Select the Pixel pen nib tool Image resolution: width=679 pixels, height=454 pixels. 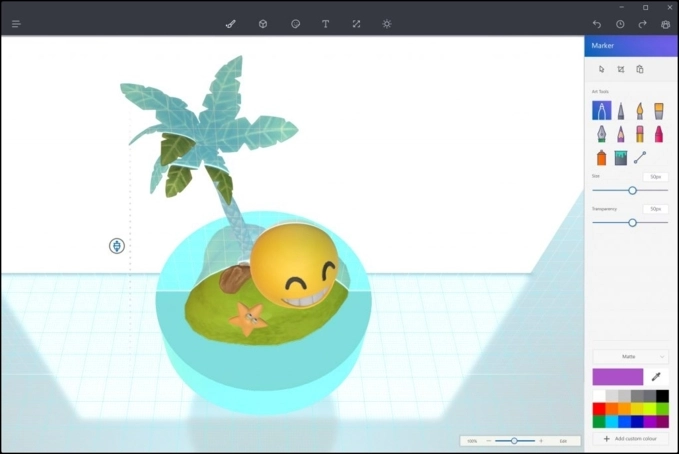click(601, 134)
